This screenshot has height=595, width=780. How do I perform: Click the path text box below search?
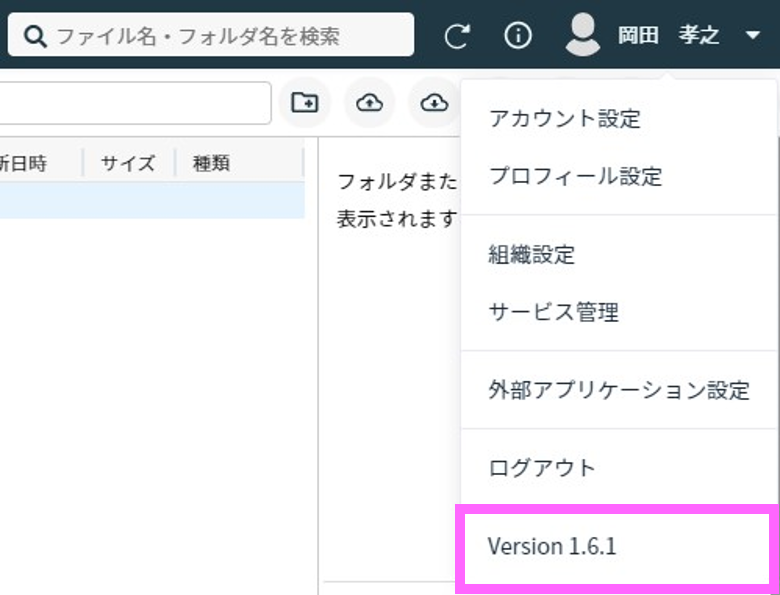[x=135, y=102]
